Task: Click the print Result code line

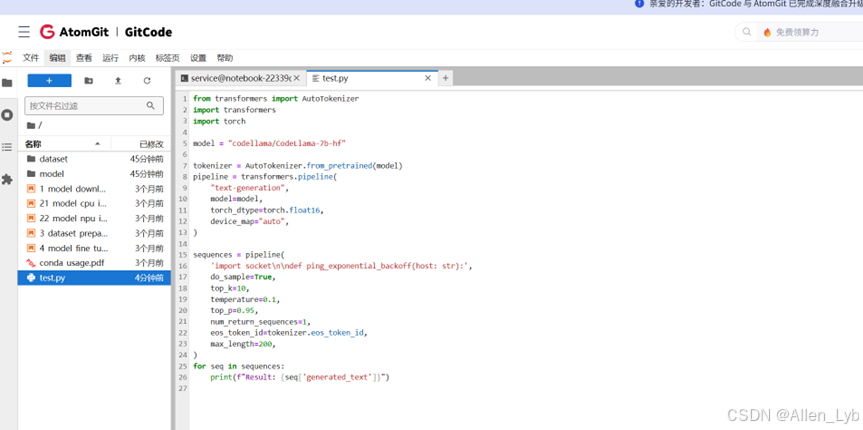Action: pos(300,378)
